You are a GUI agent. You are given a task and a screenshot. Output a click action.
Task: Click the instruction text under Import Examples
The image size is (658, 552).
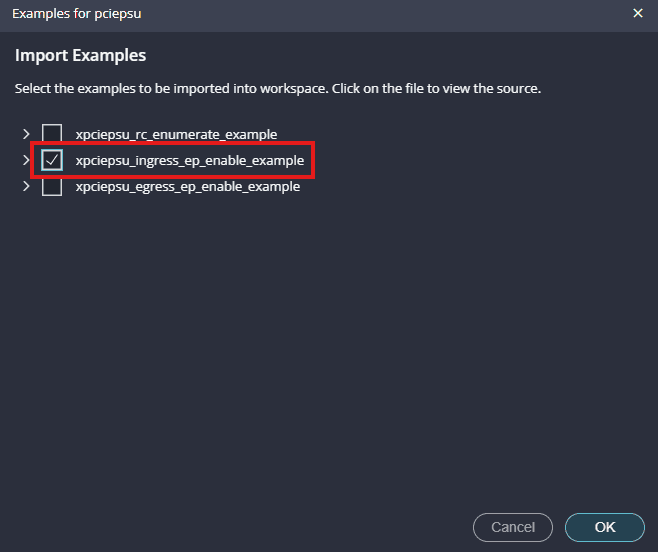click(x=277, y=89)
